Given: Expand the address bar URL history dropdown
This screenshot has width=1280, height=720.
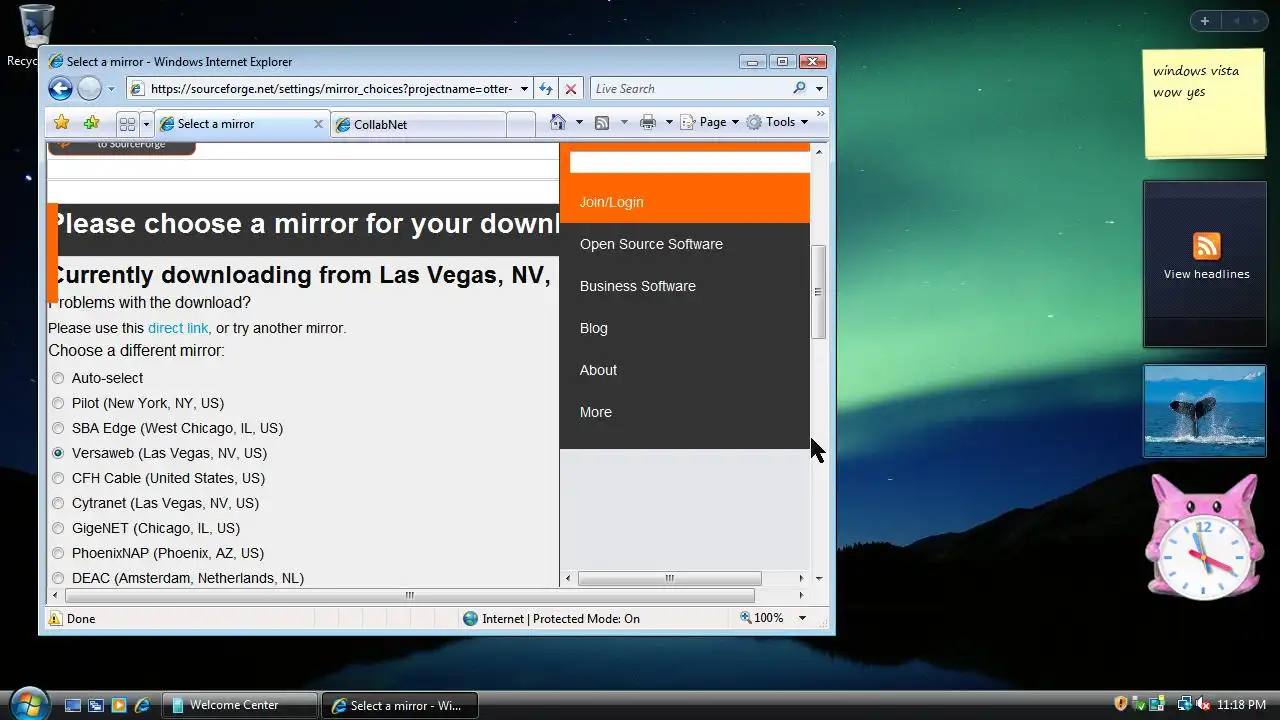Looking at the screenshot, I should tap(524, 89).
